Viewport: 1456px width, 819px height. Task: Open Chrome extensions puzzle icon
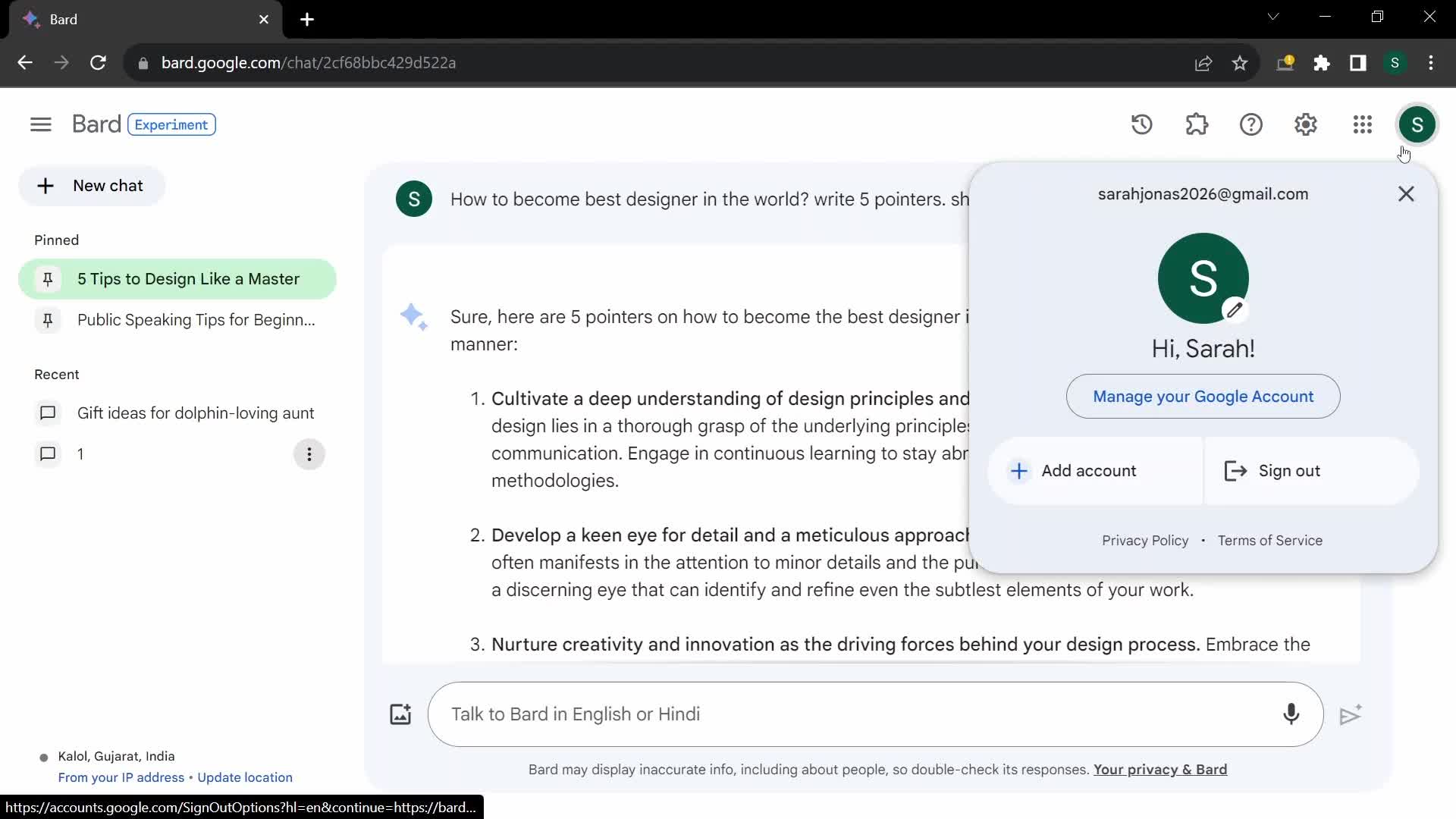1322,63
